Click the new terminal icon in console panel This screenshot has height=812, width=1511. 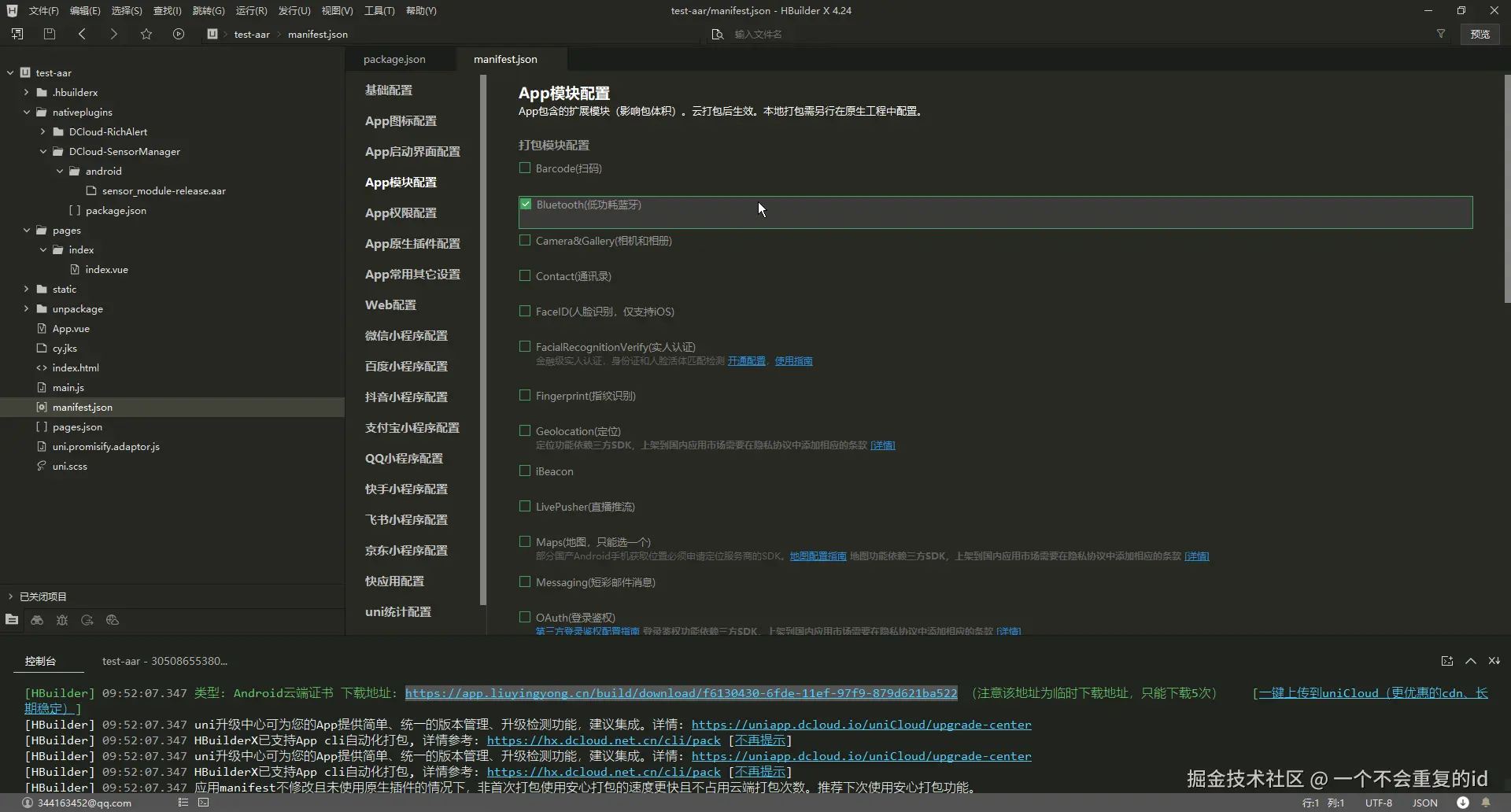(x=1447, y=661)
